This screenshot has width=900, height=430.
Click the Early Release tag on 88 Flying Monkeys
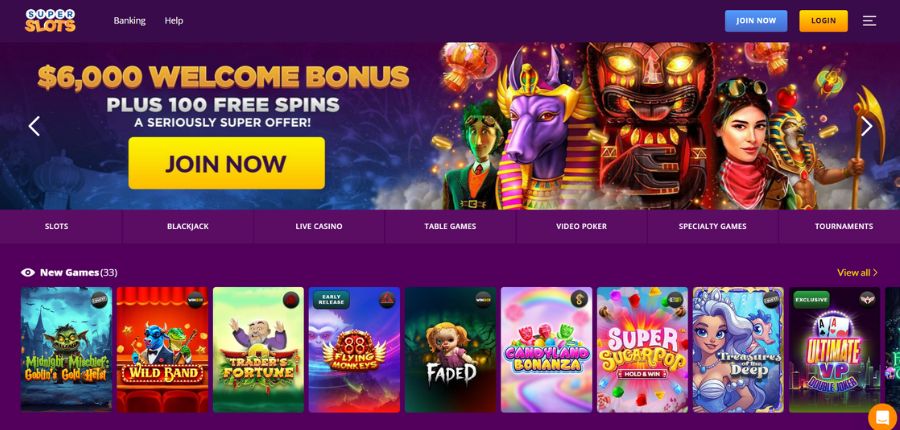331,299
